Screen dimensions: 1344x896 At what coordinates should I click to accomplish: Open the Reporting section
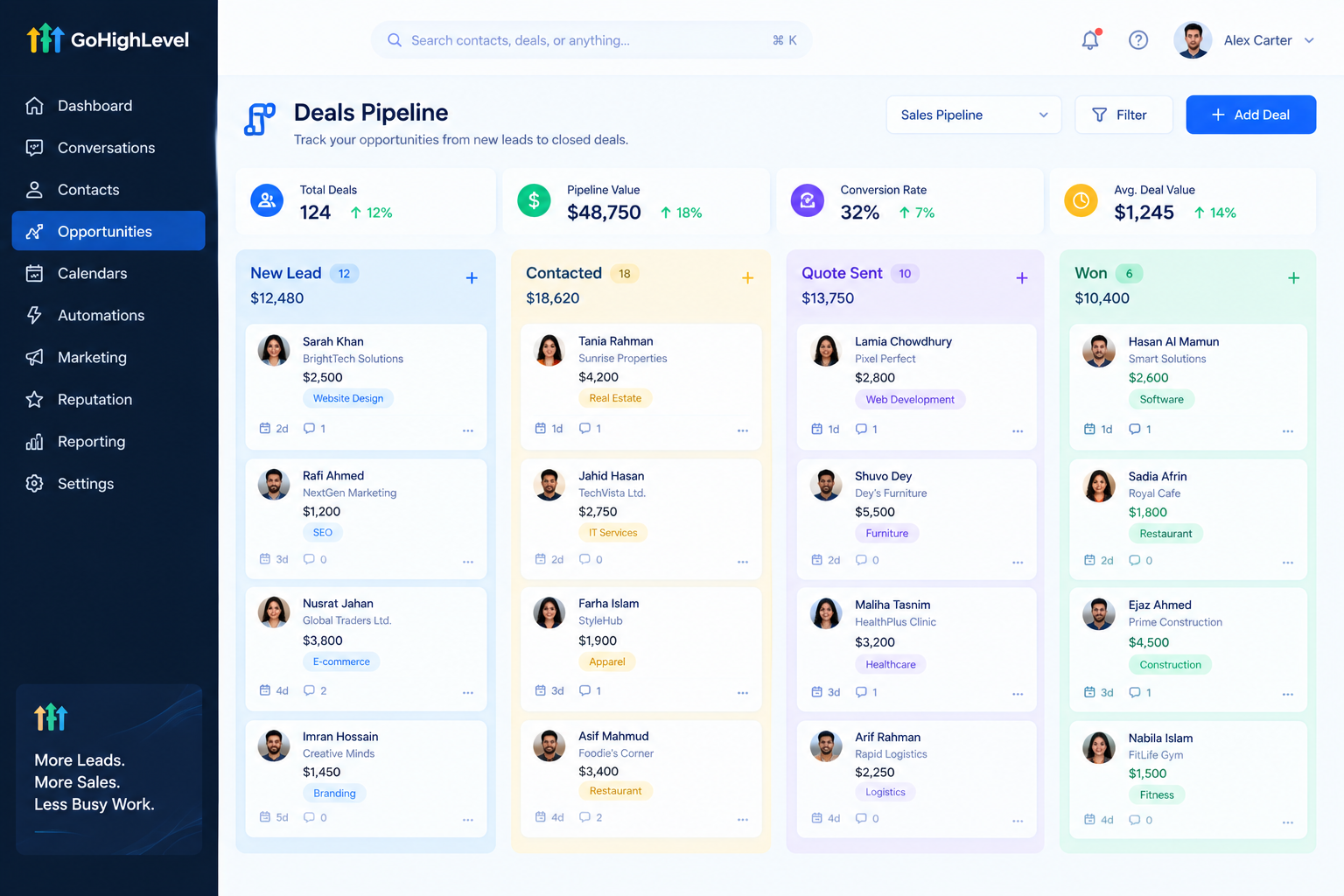(108, 441)
